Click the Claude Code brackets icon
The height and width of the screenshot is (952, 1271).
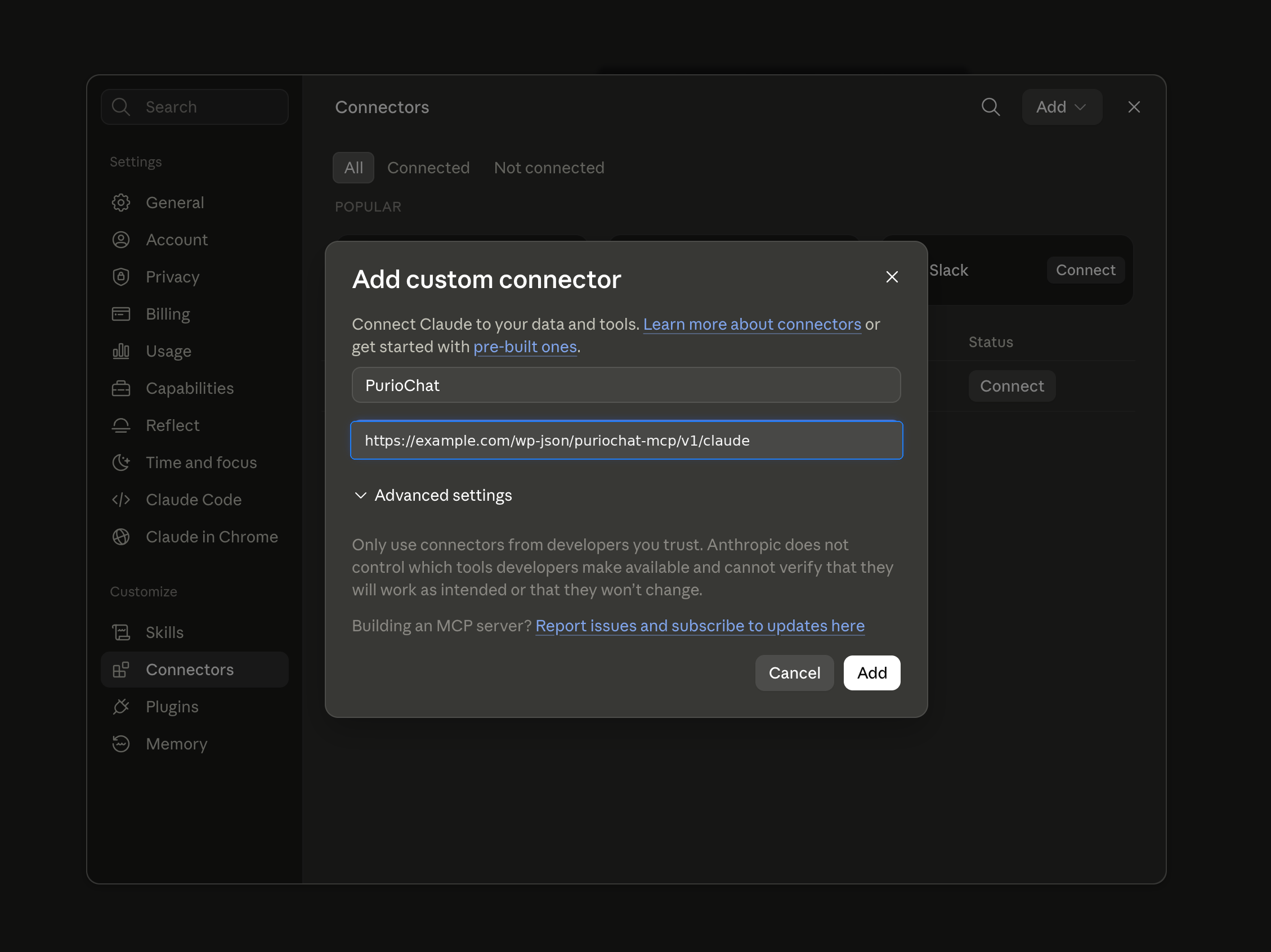120,500
